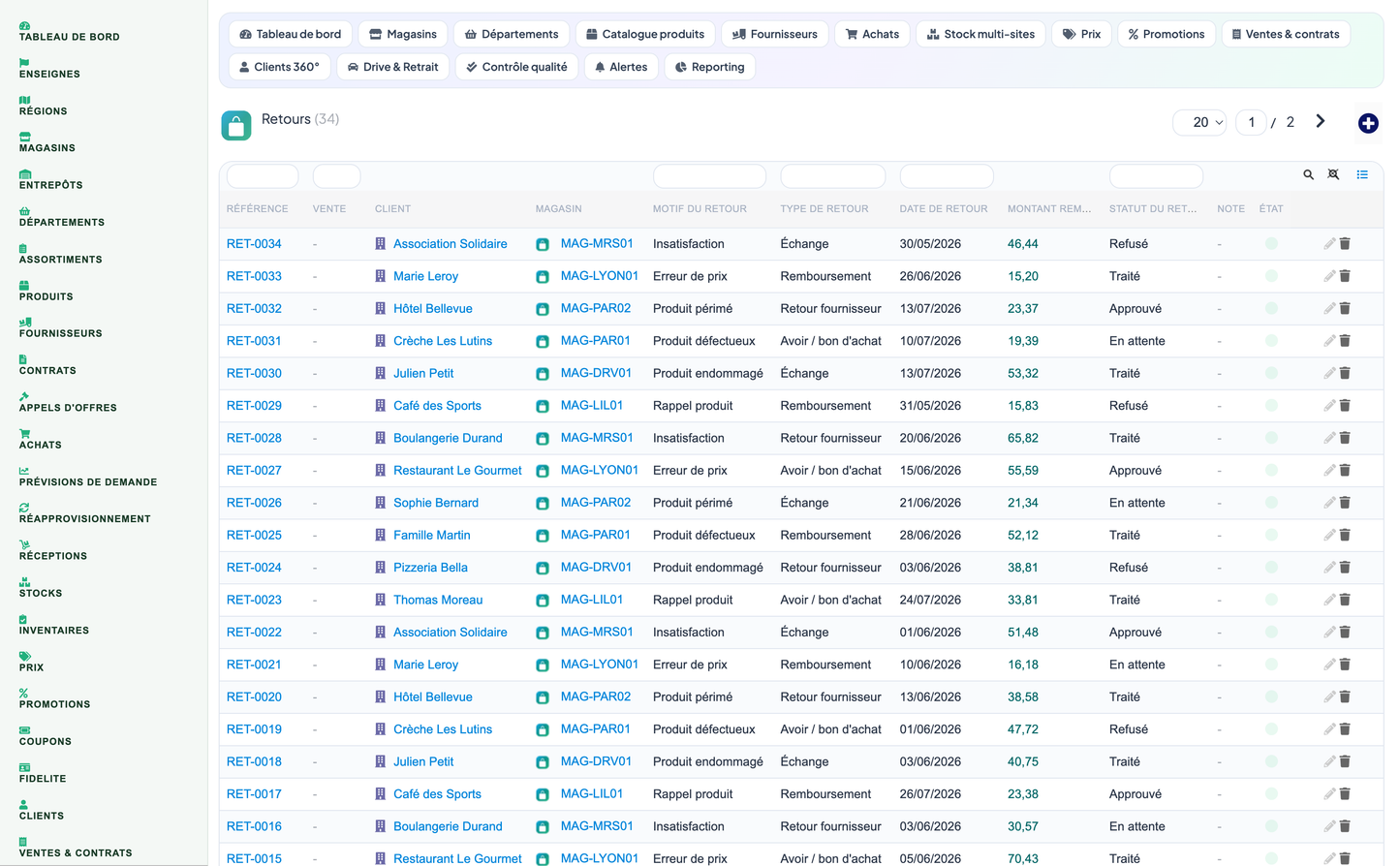The width and height of the screenshot is (1400, 866).
Task: Go to next page with the chevron arrow
Action: (1320, 121)
